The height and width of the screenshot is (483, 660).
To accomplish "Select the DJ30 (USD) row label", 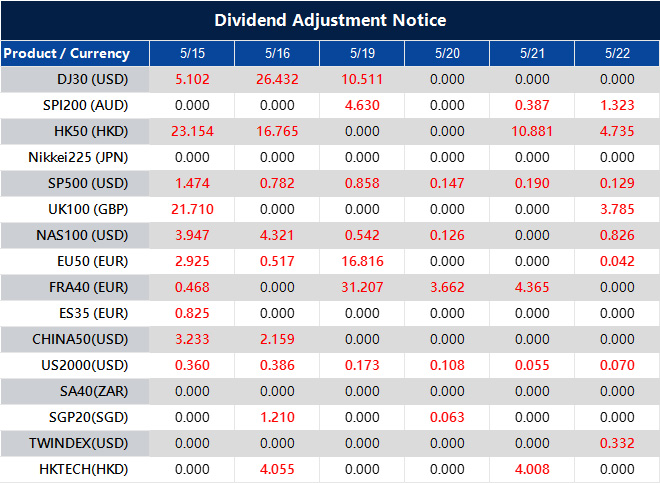I will 79,79.
